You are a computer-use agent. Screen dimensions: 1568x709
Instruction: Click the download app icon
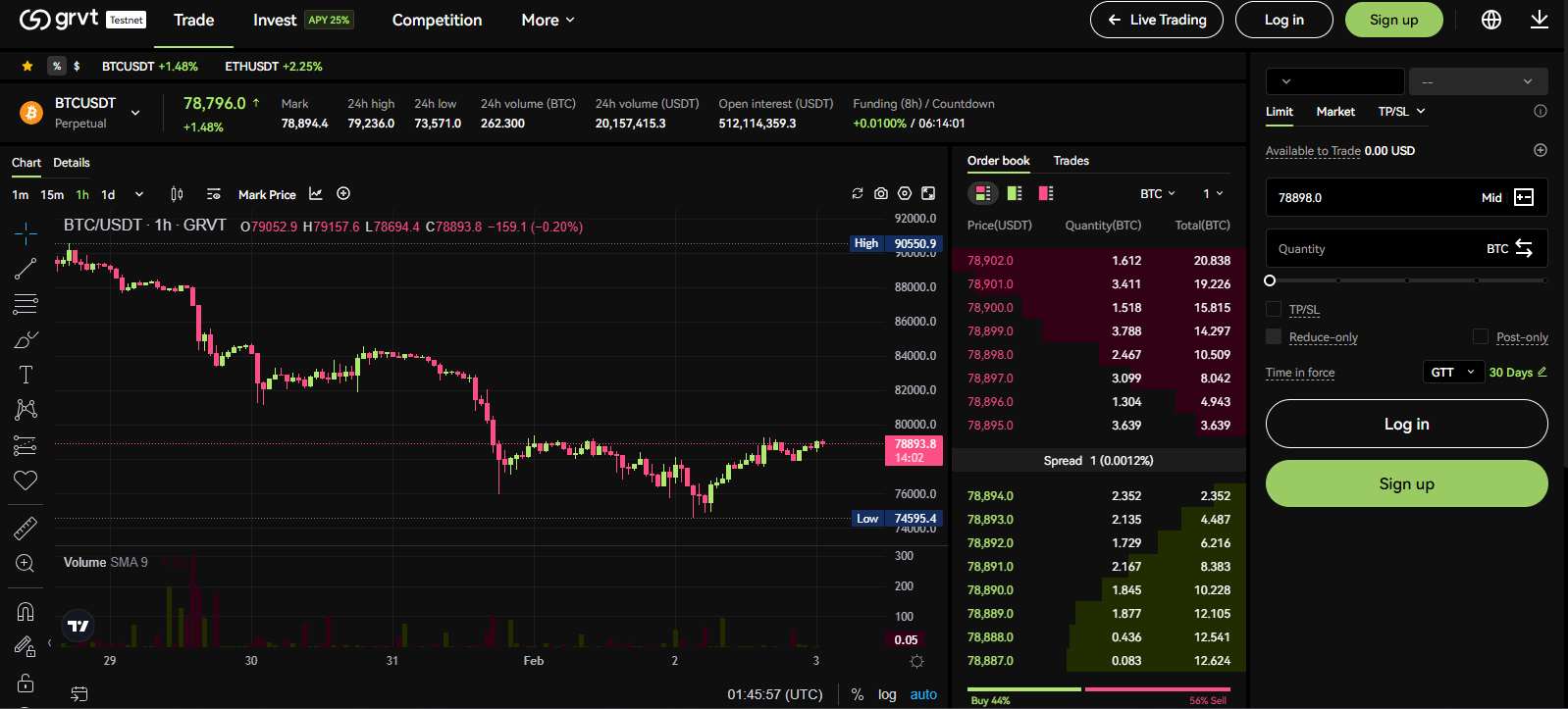1540,20
